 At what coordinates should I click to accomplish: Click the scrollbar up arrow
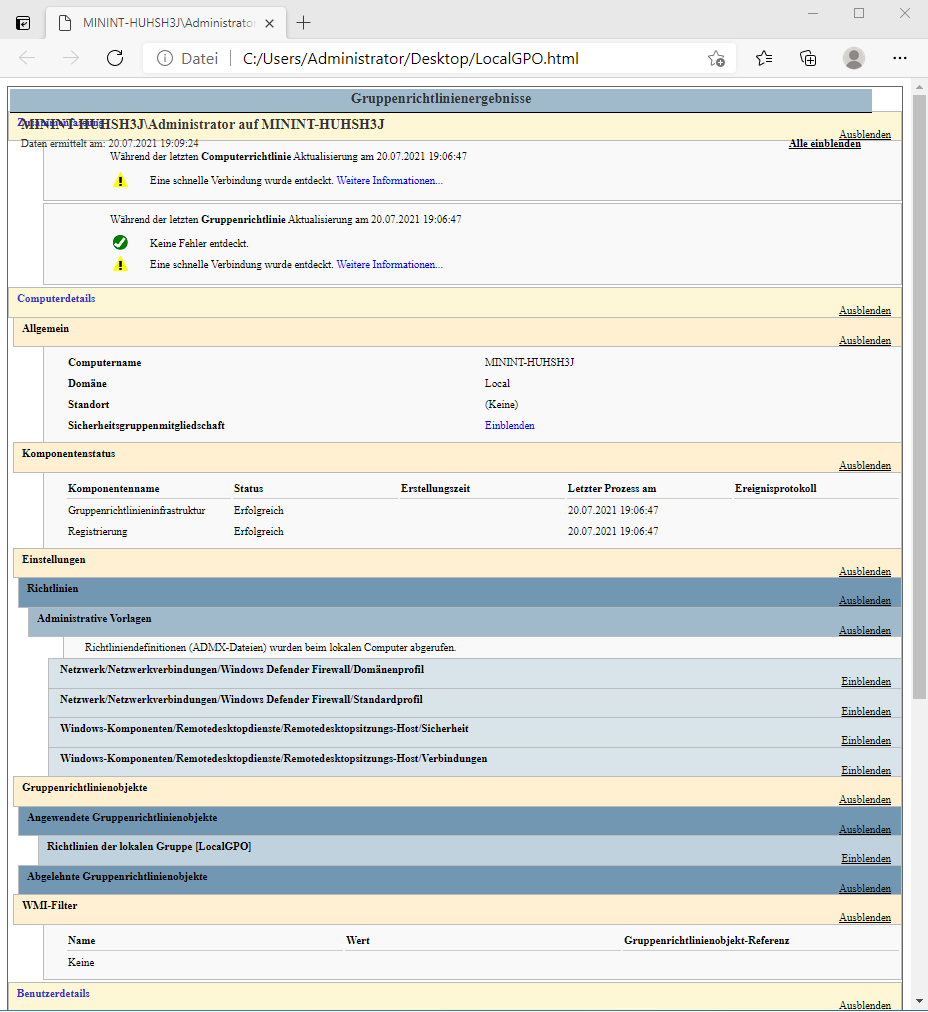pos(920,86)
